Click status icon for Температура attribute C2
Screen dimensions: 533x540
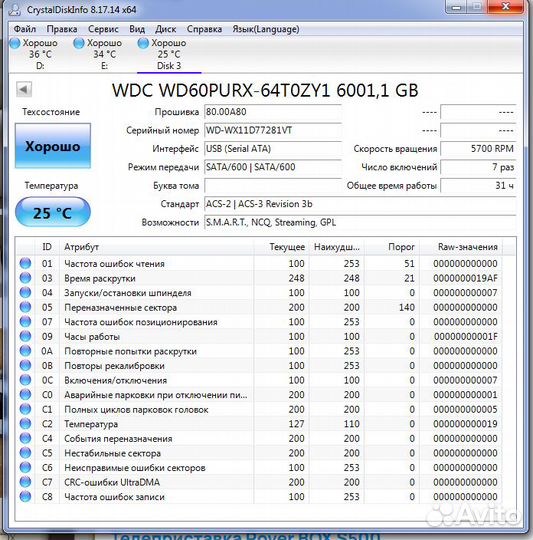click(25, 424)
